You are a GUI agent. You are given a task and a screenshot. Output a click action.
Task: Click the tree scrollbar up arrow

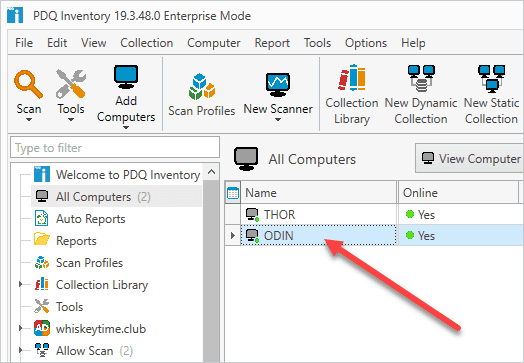pyautogui.click(x=211, y=172)
